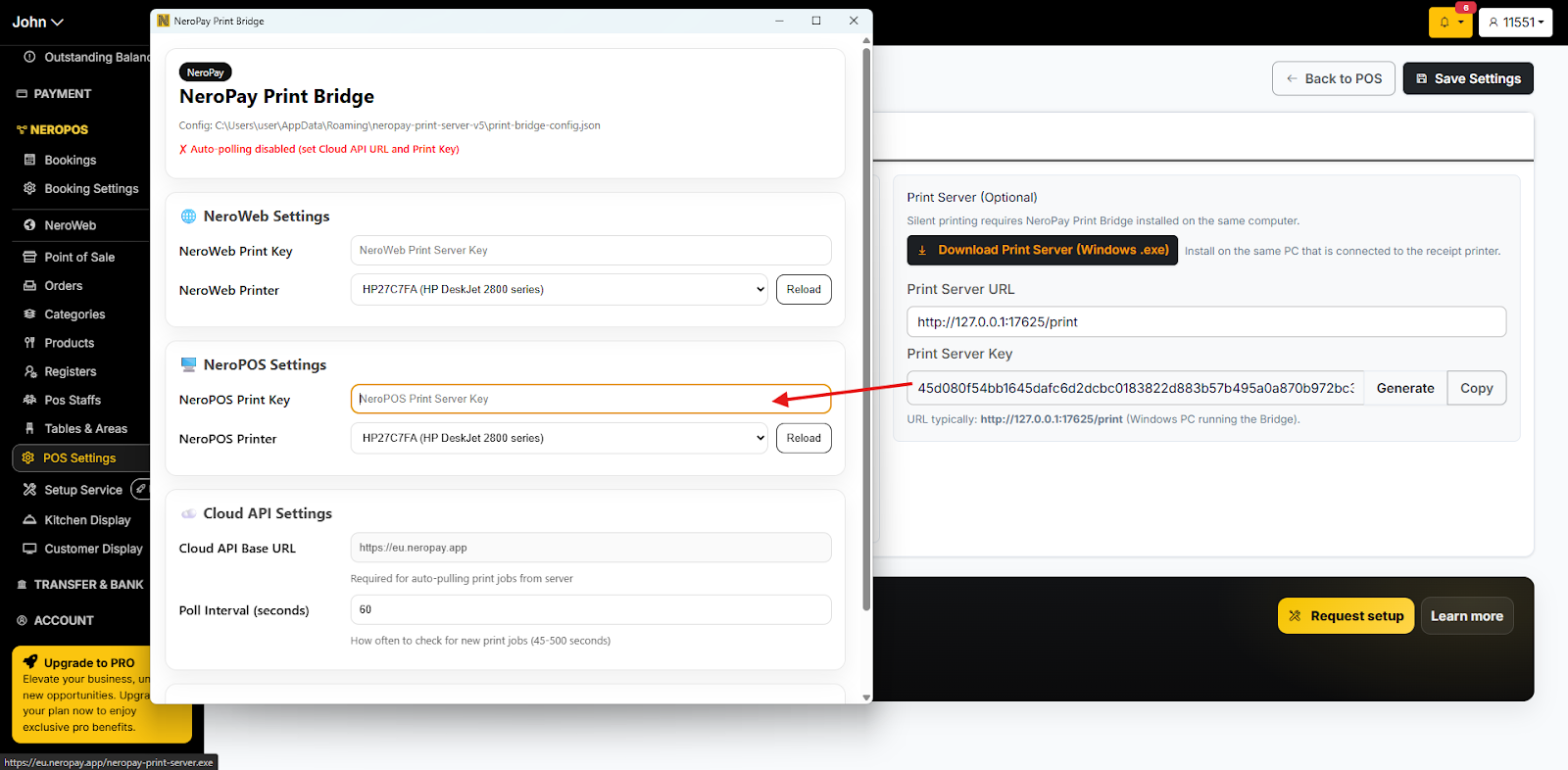Open the NeroPOS Printer dropdown
1568x770 pixels.
559,439
